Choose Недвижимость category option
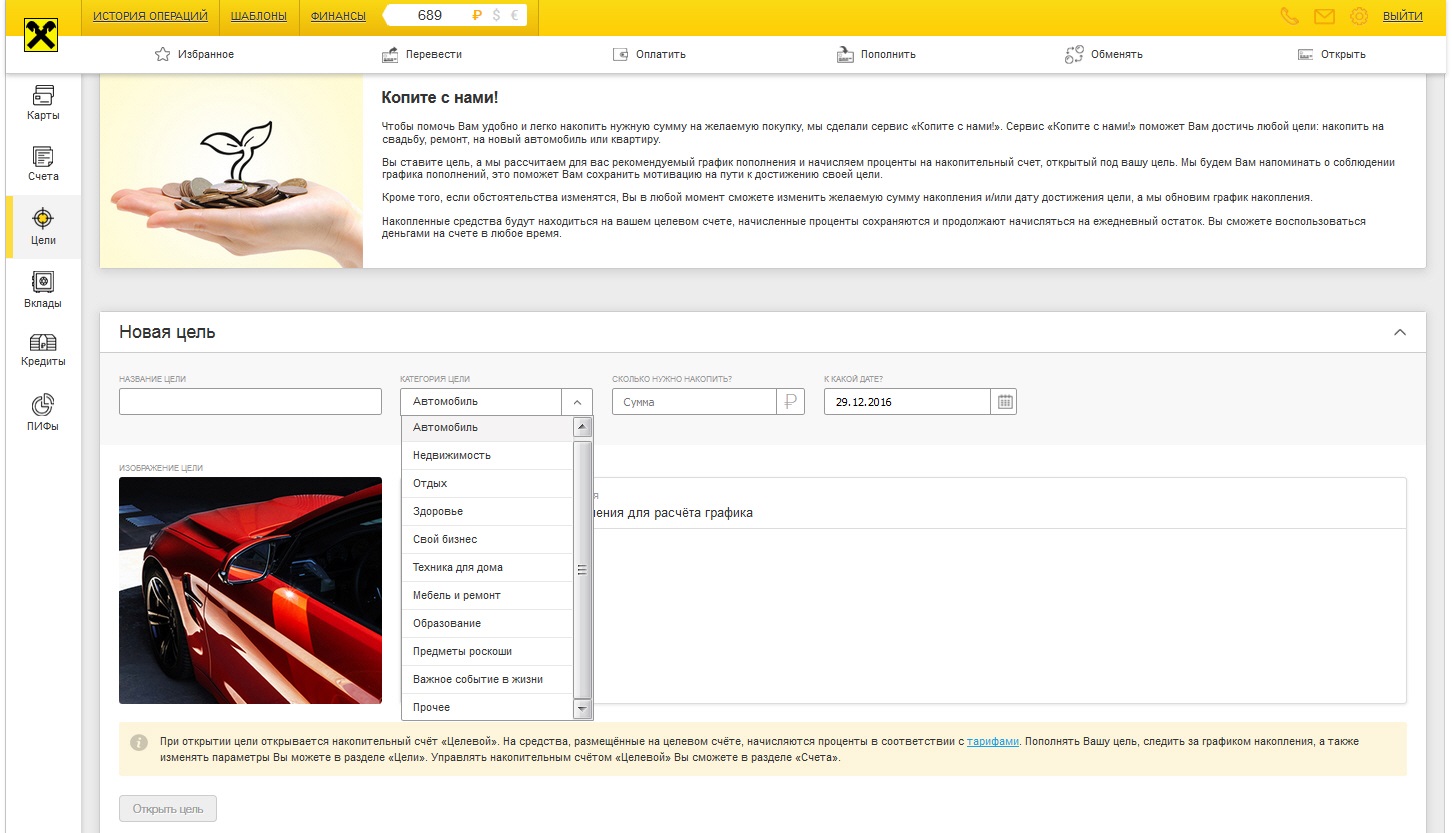The height and width of the screenshot is (833, 1452). coord(487,456)
